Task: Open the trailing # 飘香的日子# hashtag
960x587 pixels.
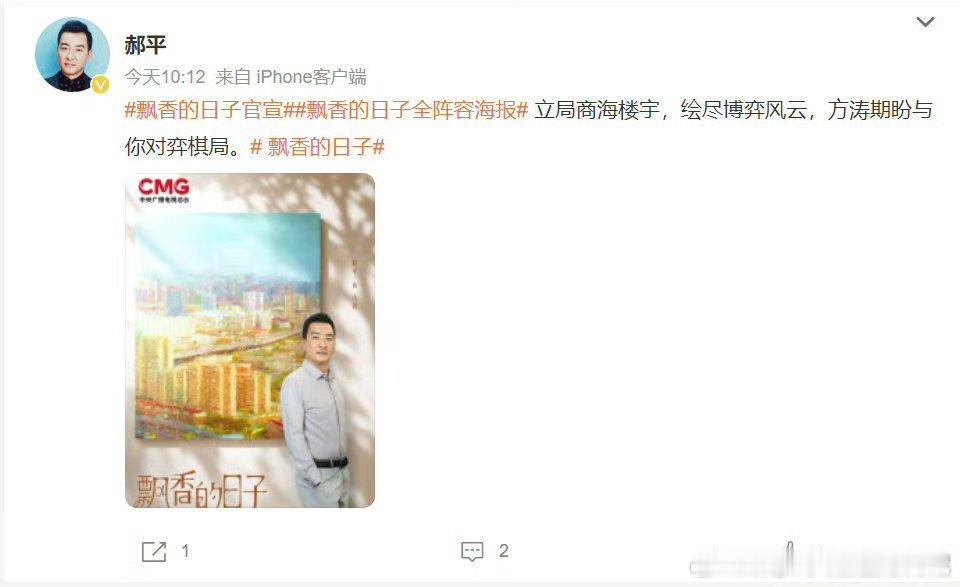Action: click(x=317, y=147)
